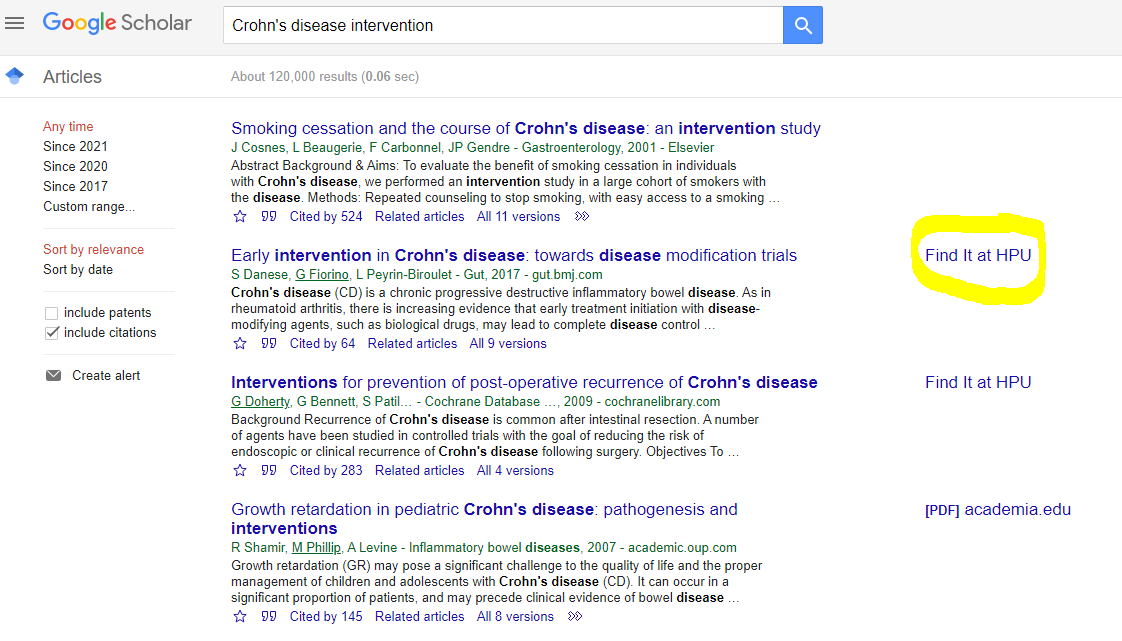This screenshot has height=641, width=1122.
Task: Open author profile G Doherty
Action: pos(260,401)
